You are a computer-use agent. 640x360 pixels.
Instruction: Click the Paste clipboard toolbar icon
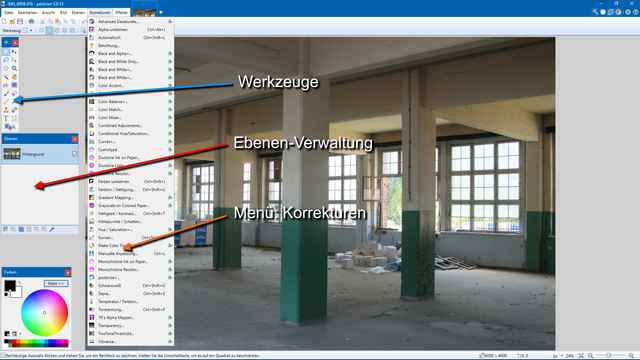[x=58, y=21]
